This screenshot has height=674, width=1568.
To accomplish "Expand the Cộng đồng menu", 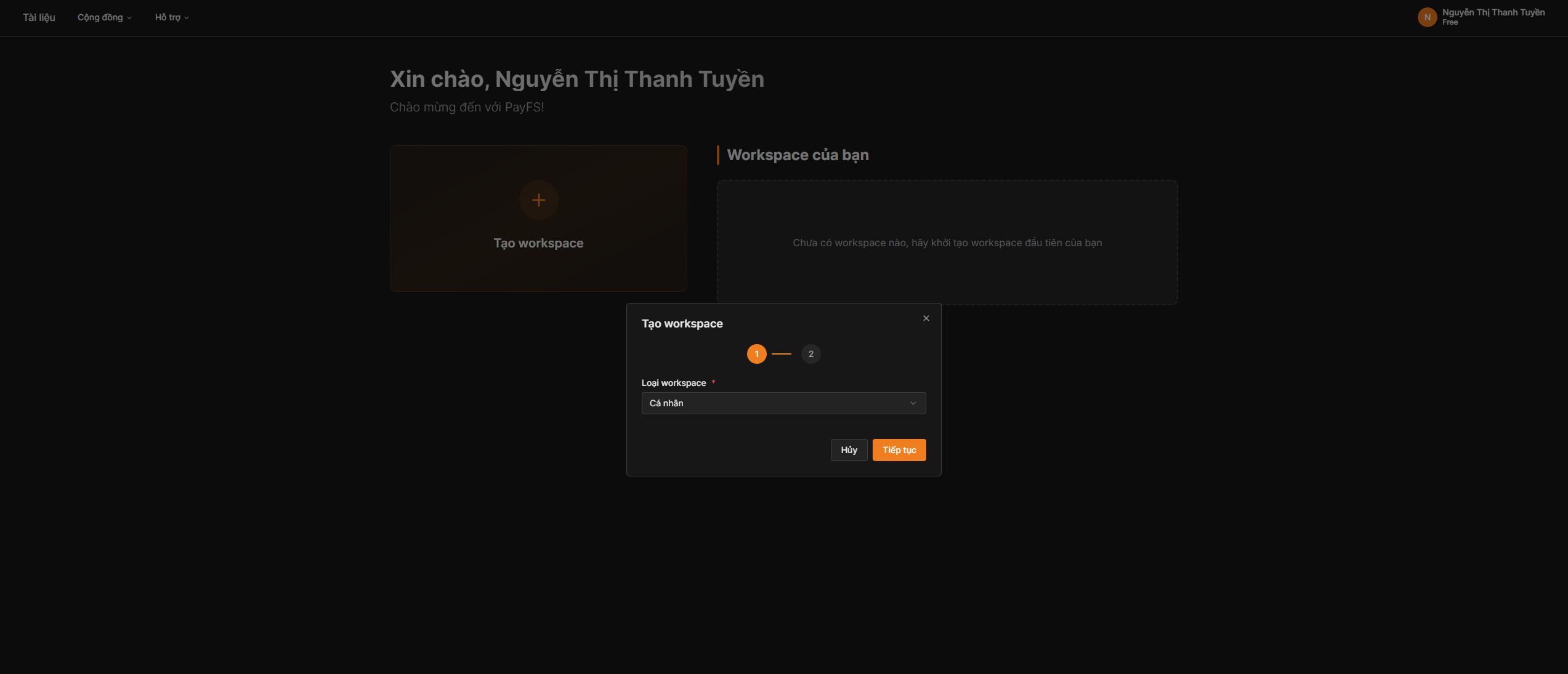I will pos(100,17).
